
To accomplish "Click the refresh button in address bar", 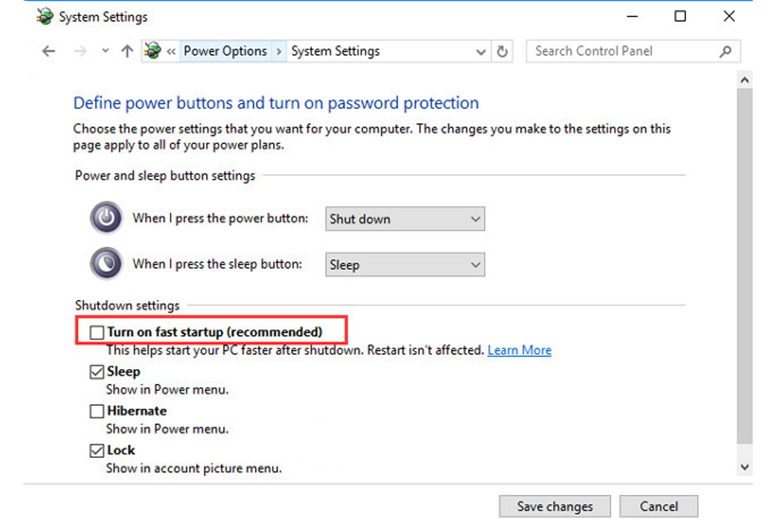I will click(x=503, y=51).
